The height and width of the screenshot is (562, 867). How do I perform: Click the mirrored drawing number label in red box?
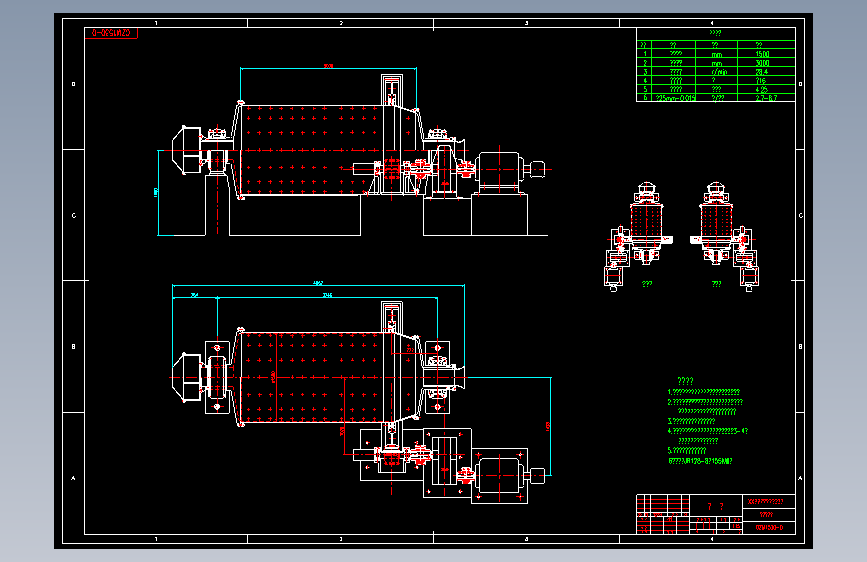(x=111, y=33)
